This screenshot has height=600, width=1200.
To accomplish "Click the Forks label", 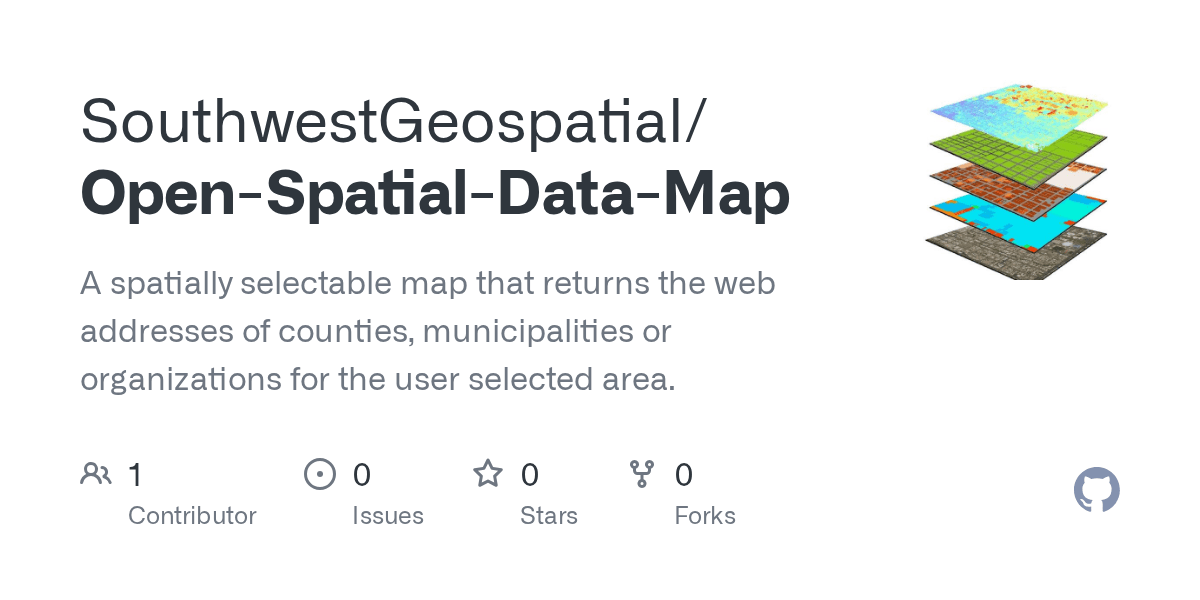I will (x=704, y=516).
